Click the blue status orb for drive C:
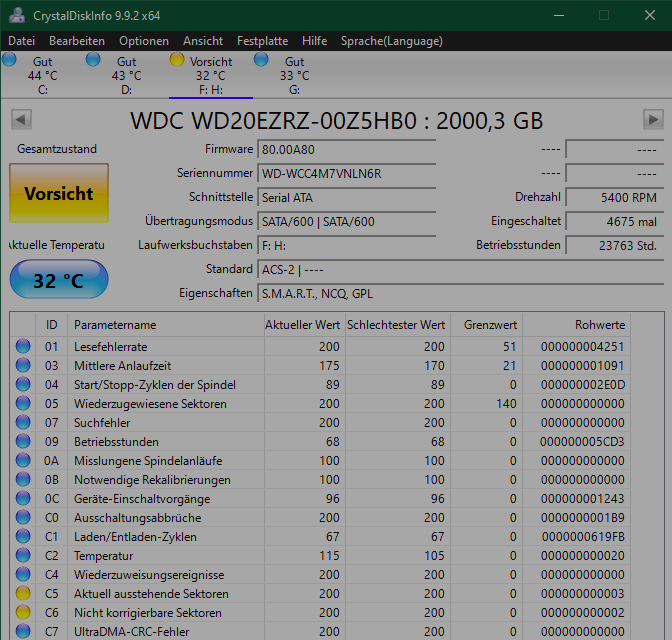 pos(9,59)
